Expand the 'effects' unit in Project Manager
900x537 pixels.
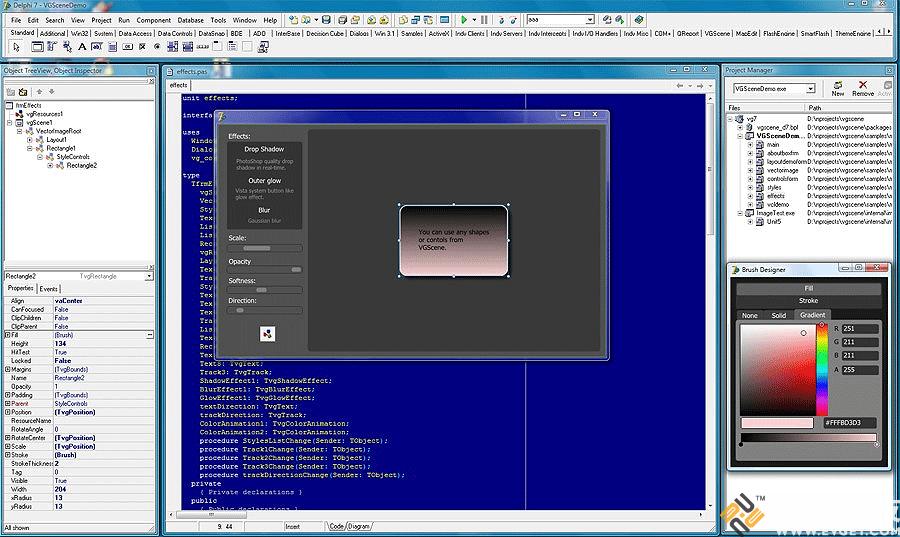(x=750, y=196)
